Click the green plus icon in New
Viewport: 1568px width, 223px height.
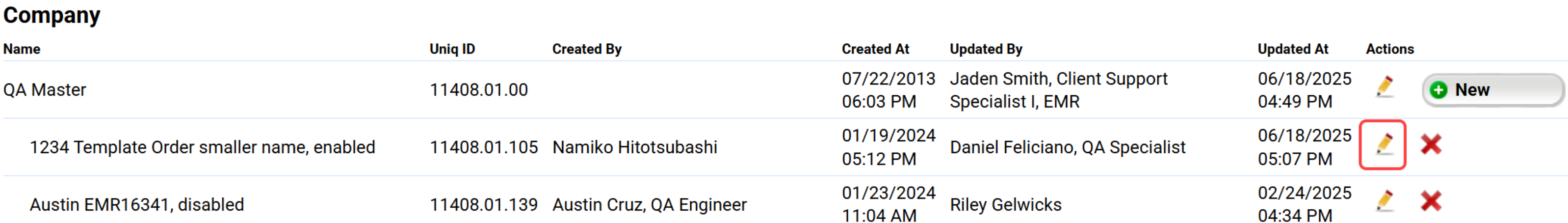click(x=1439, y=90)
